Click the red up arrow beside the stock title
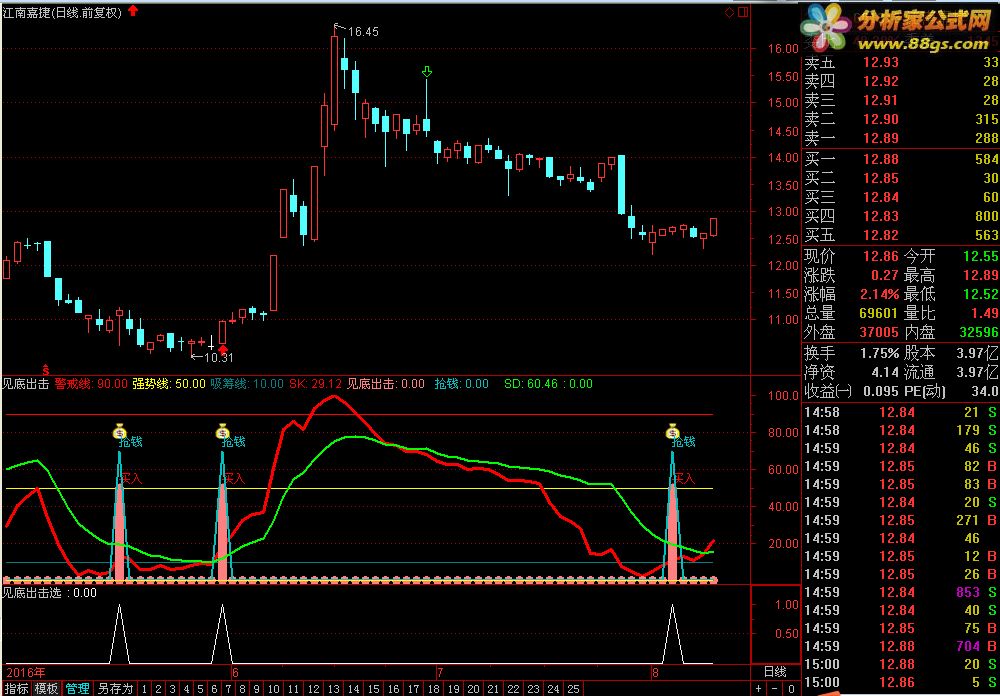1000x696 pixels. pyautogui.click(x=133, y=11)
